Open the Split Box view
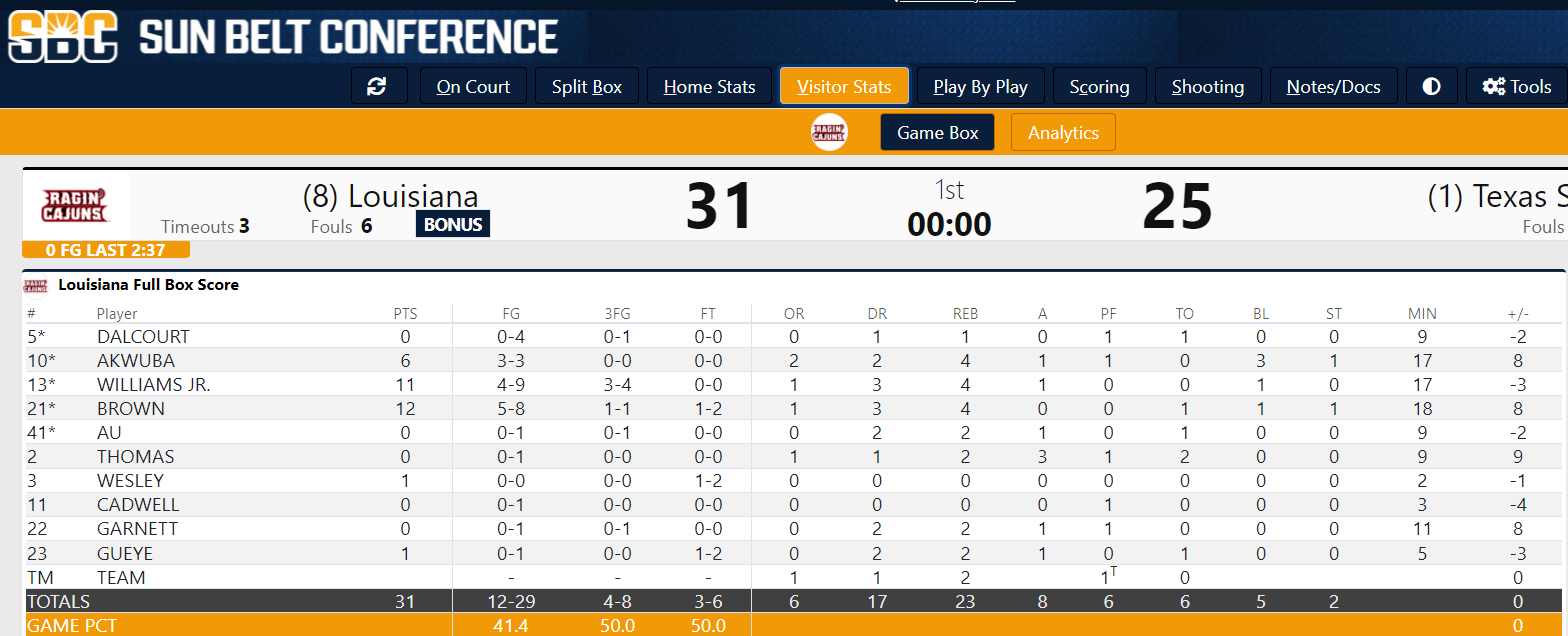The image size is (1568, 636). coord(587,87)
